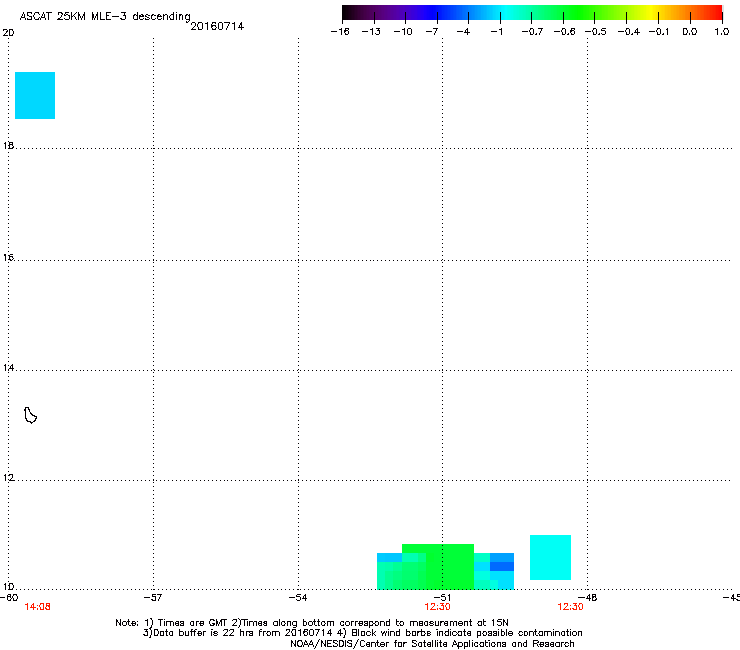Click the color bar legend gradient
The image size is (740, 650).
pyautogui.click(x=532, y=12)
